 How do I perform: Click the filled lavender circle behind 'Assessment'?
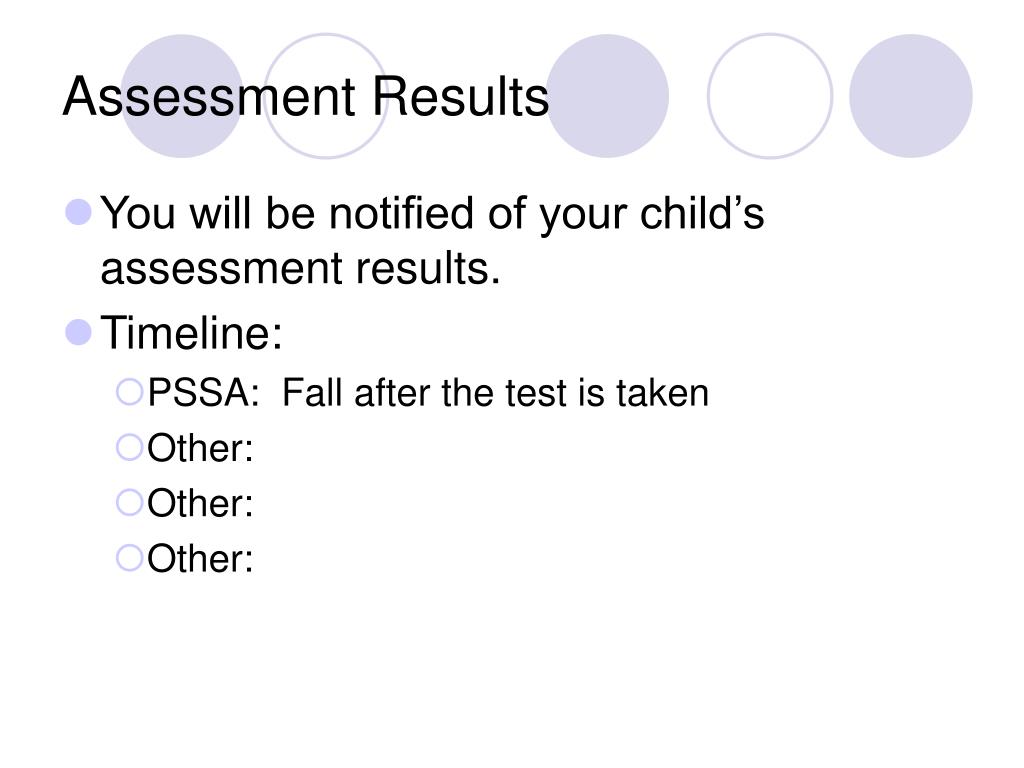tap(182, 96)
